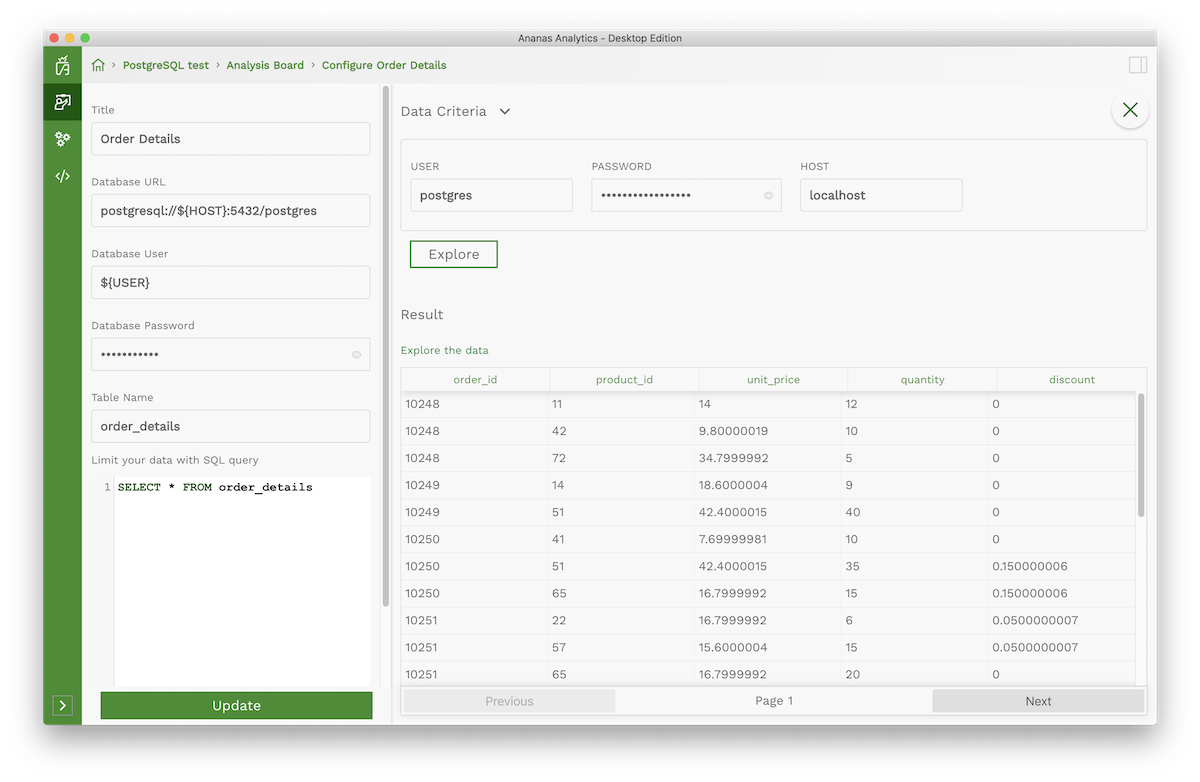1200x782 pixels.
Task: Click into the SQL query editor
Action: 242,580
